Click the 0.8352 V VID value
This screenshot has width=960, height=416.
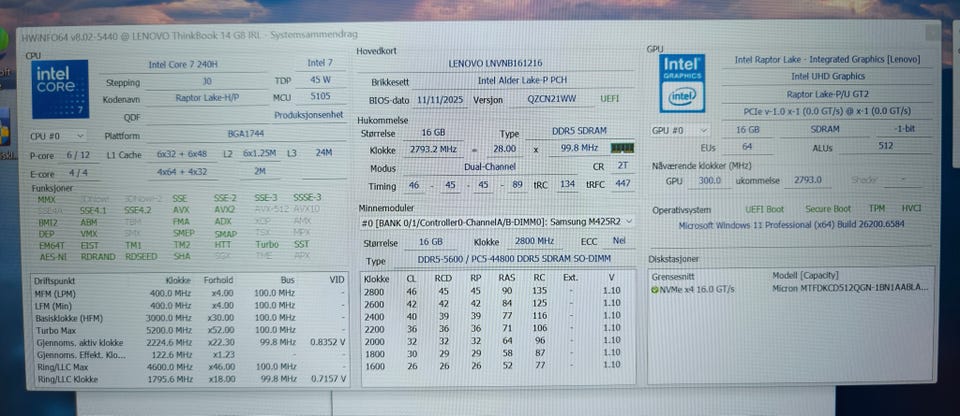[328, 342]
